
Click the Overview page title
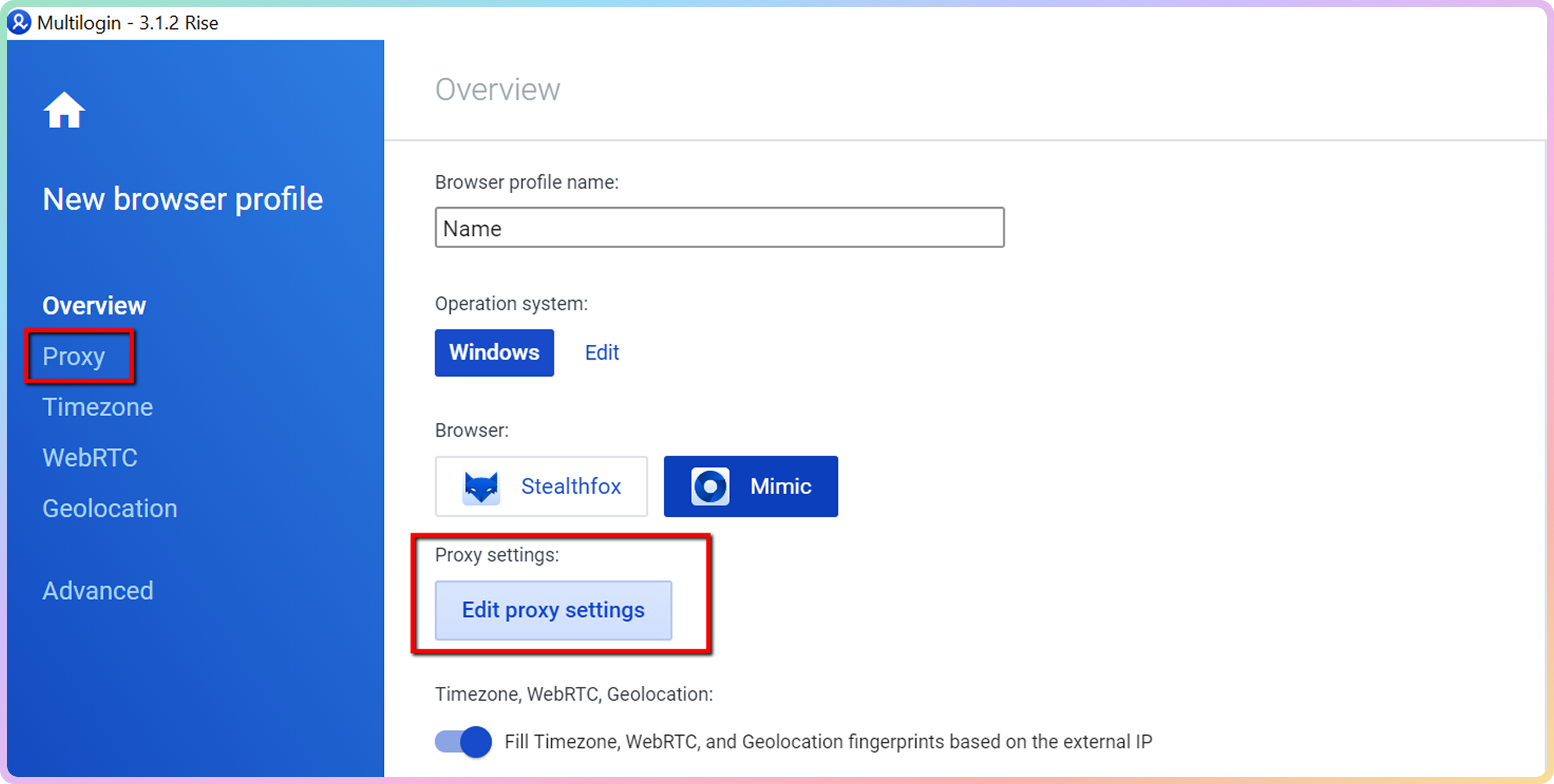(x=498, y=89)
